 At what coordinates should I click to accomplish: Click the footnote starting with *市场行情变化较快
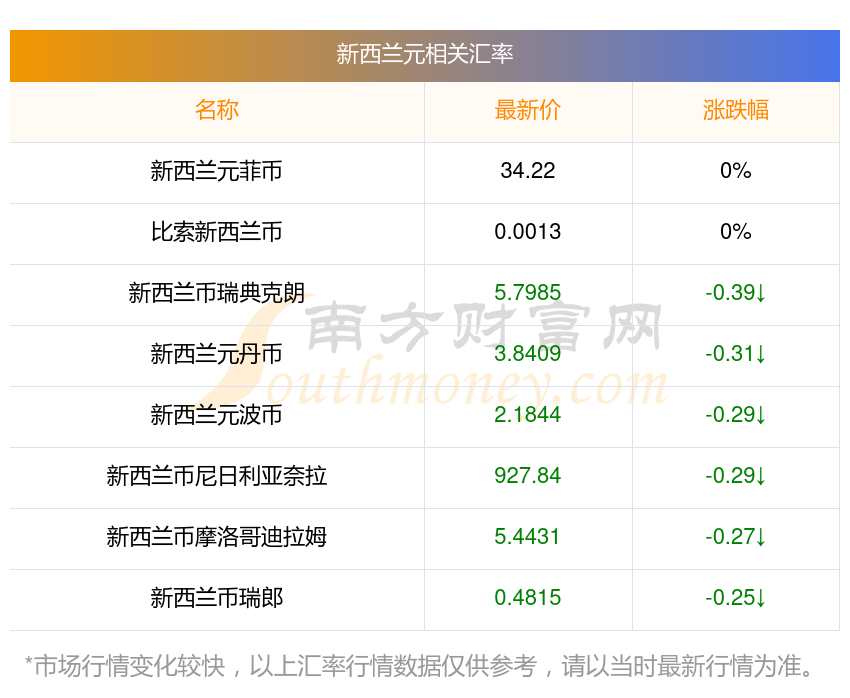[418, 667]
